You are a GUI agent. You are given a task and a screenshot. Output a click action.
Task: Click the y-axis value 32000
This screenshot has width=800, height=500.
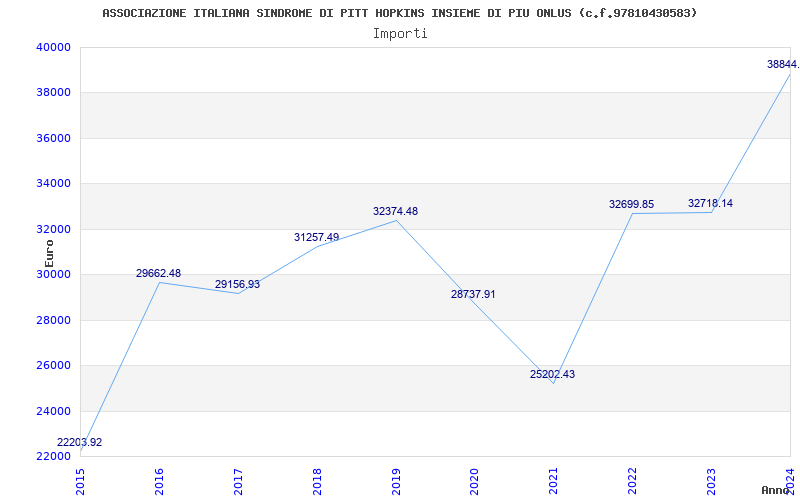53,230
